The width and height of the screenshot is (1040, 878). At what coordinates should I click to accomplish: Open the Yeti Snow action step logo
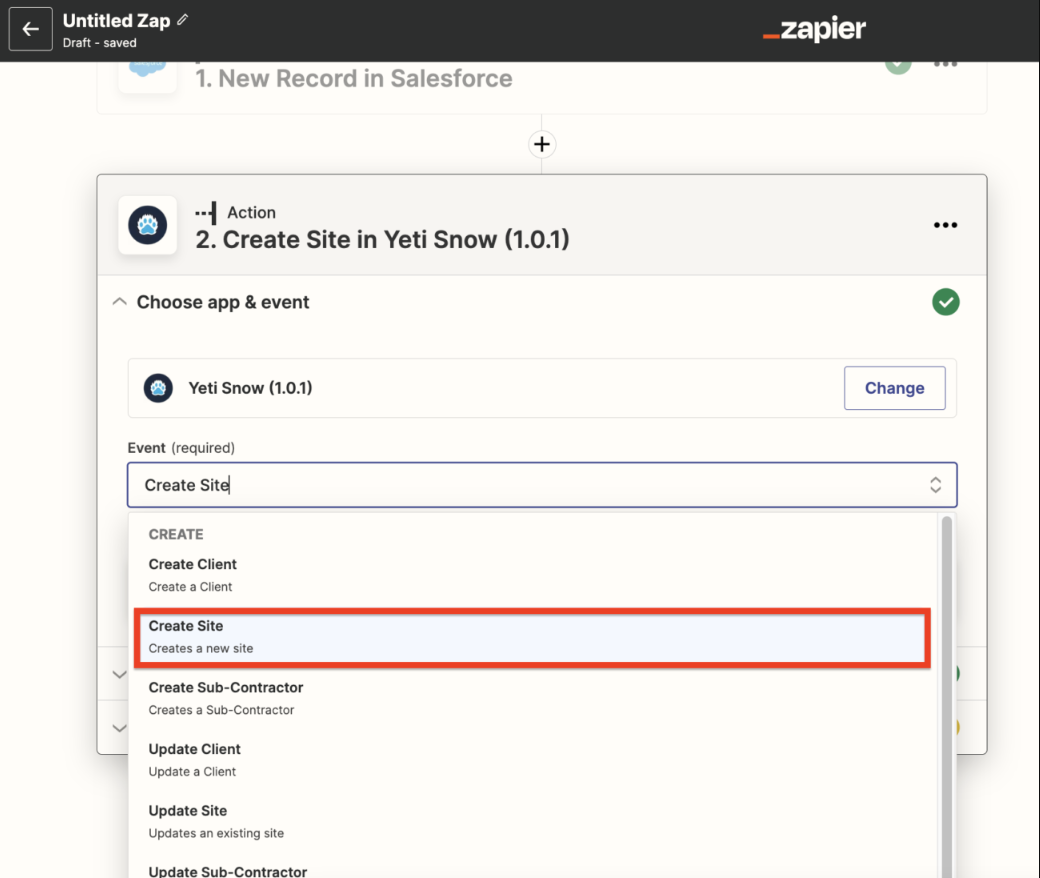(147, 225)
